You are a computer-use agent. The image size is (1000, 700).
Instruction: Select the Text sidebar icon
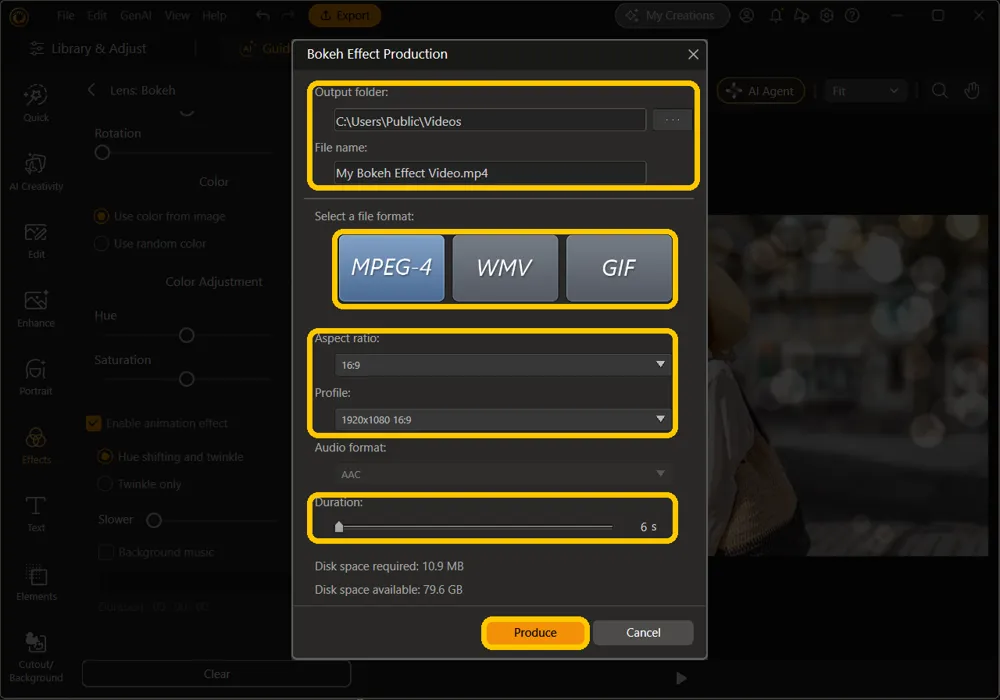click(x=36, y=514)
